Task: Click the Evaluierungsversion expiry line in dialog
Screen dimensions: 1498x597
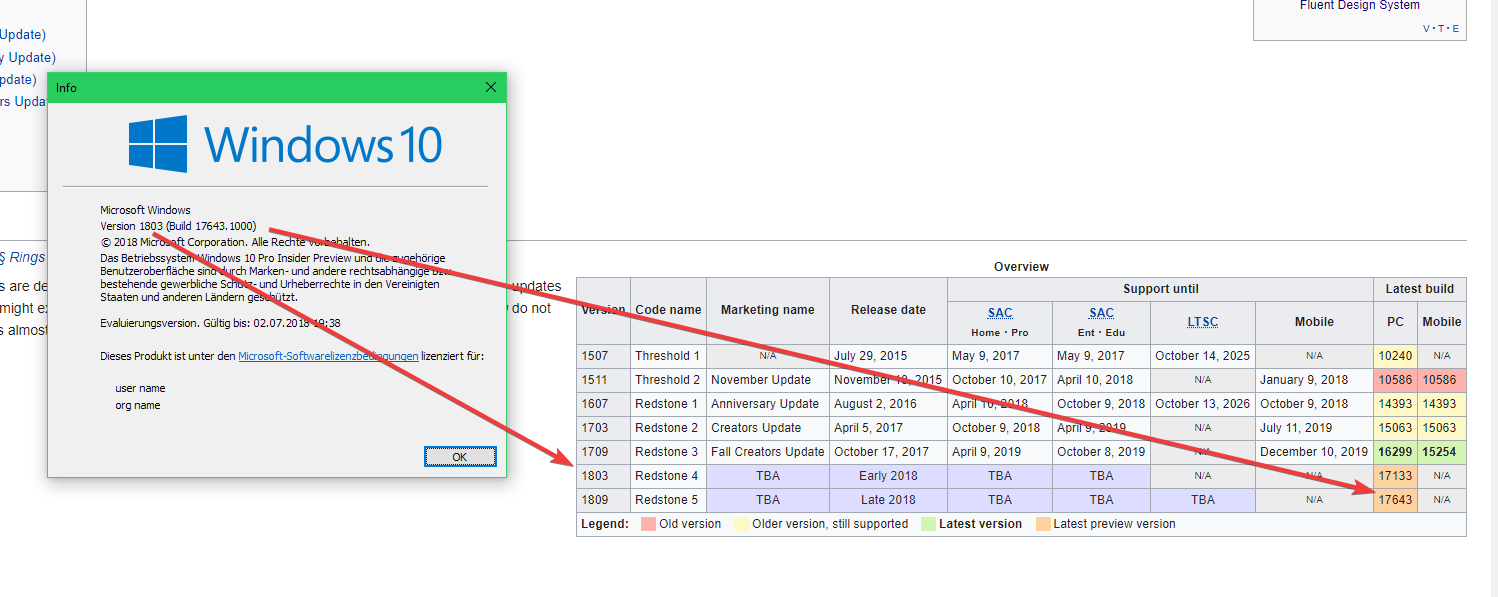Action: (220, 323)
